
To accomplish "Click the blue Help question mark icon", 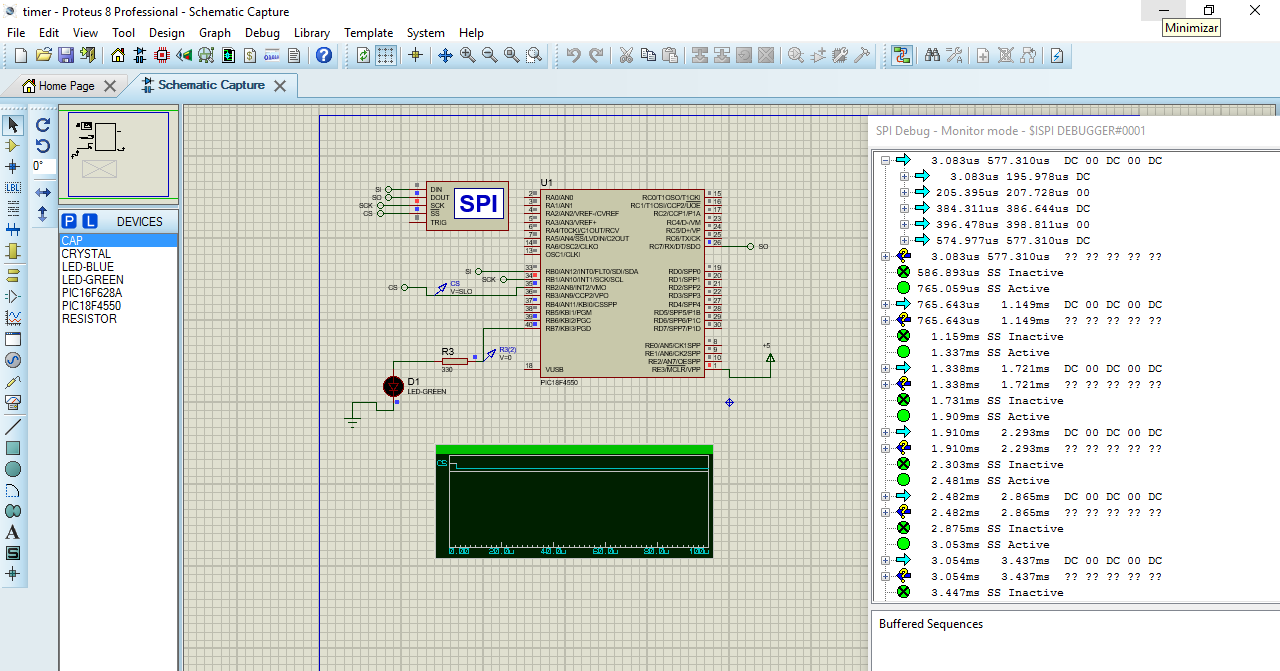I will (324, 55).
